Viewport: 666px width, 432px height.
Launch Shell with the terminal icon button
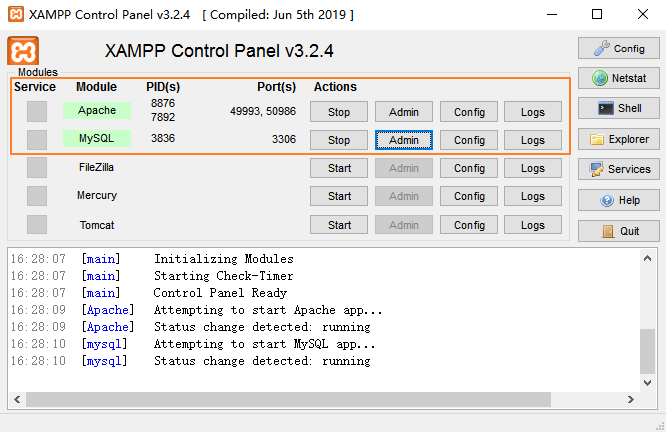[x=618, y=108]
